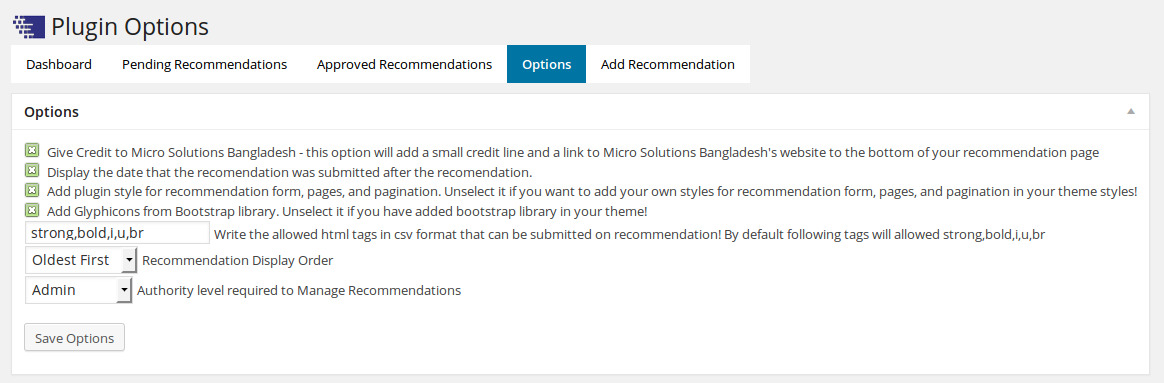This screenshot has height=383, width=1164.
Task: Untick Add Glyphicons from Bootstrap library
Action: 32,210
